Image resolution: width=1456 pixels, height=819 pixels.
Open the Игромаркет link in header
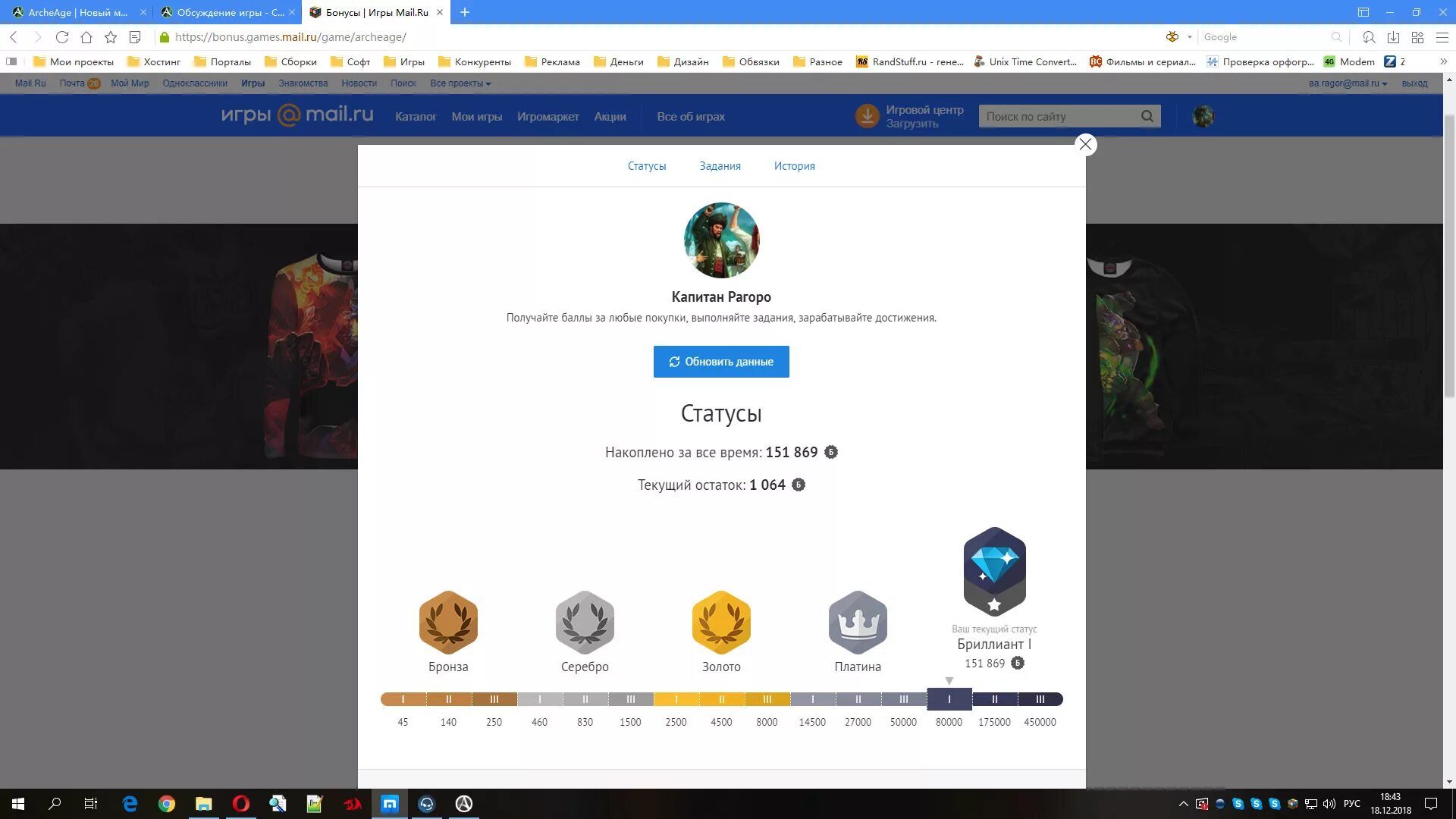pyautogui.click(x=548, y=117)
